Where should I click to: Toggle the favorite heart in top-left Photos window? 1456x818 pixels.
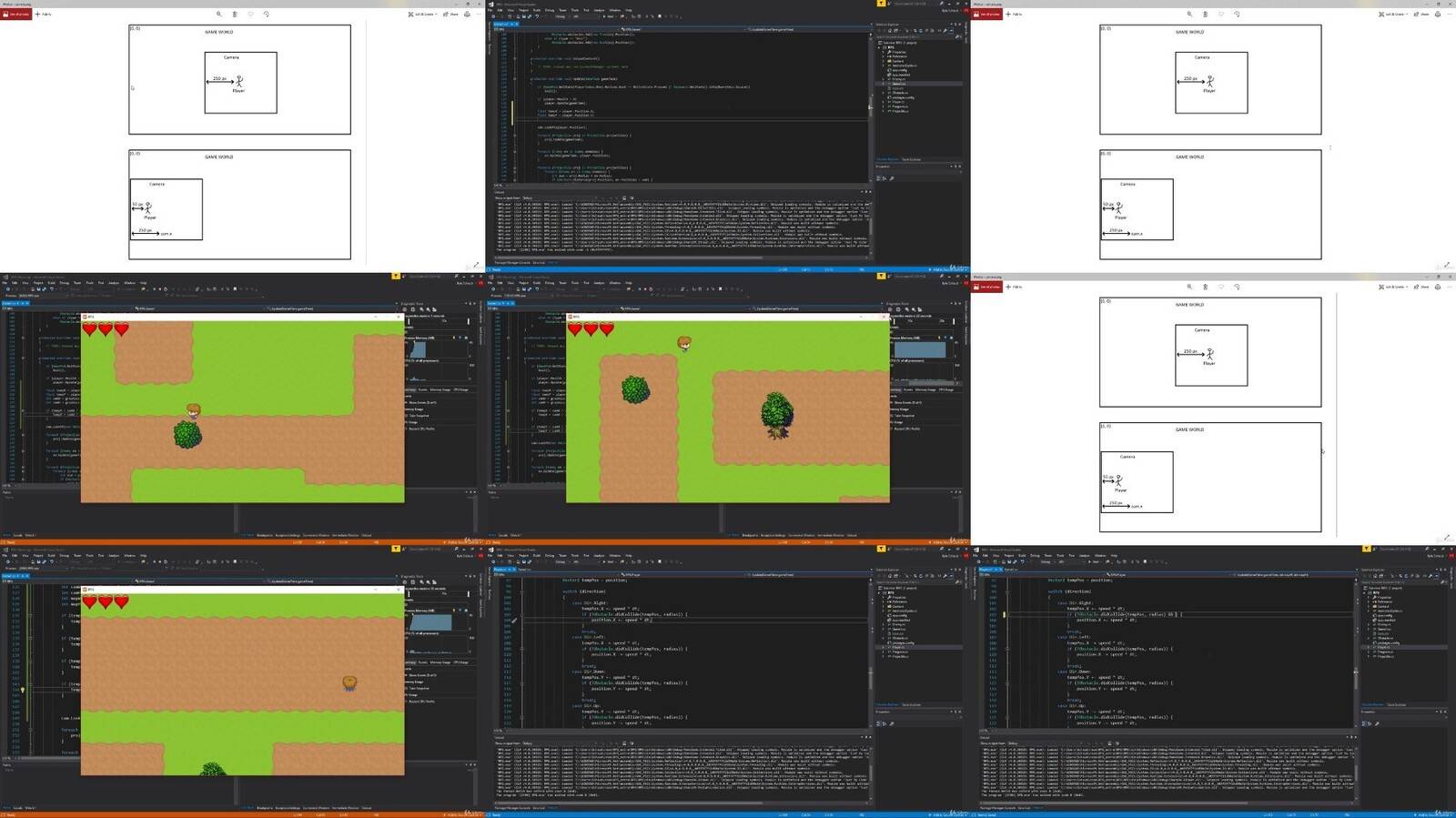250,14
